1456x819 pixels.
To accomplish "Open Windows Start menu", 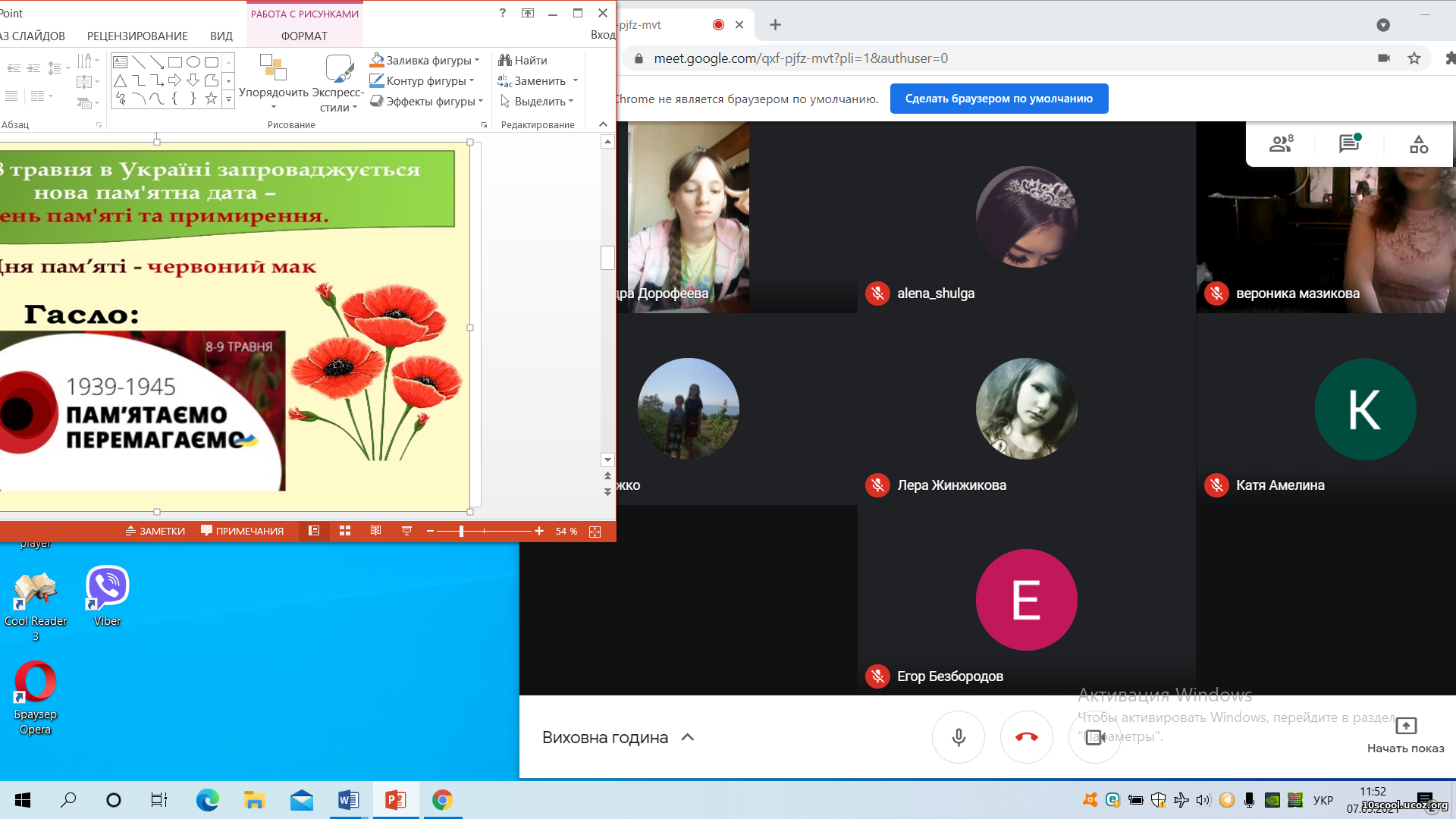I will pyautogui.click(x=23, y=800).
